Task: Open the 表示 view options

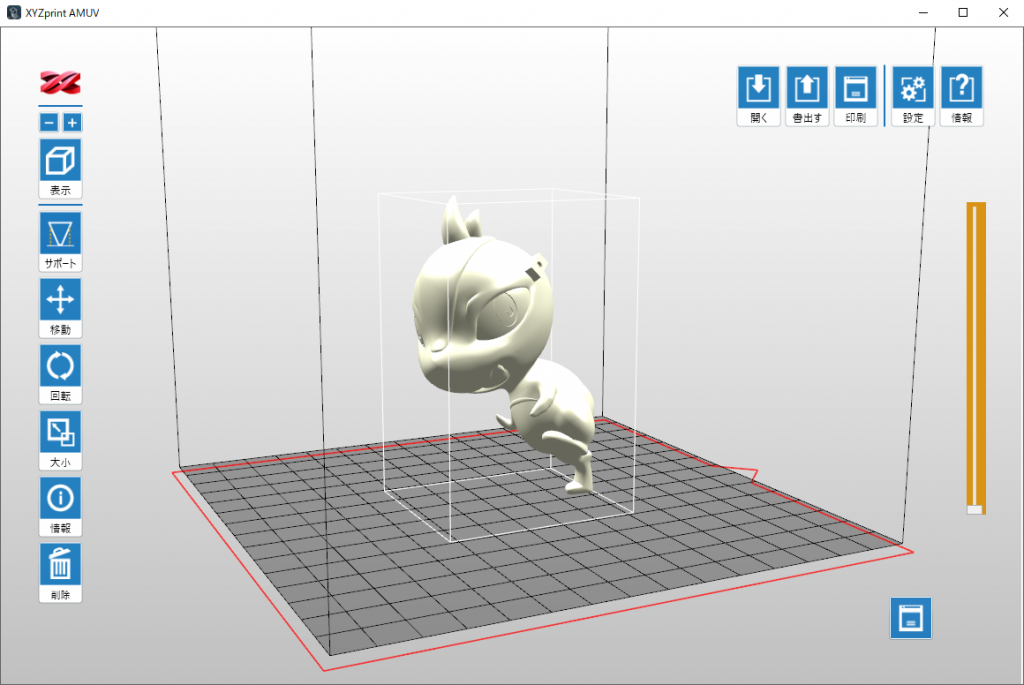Action: point(60,168)
